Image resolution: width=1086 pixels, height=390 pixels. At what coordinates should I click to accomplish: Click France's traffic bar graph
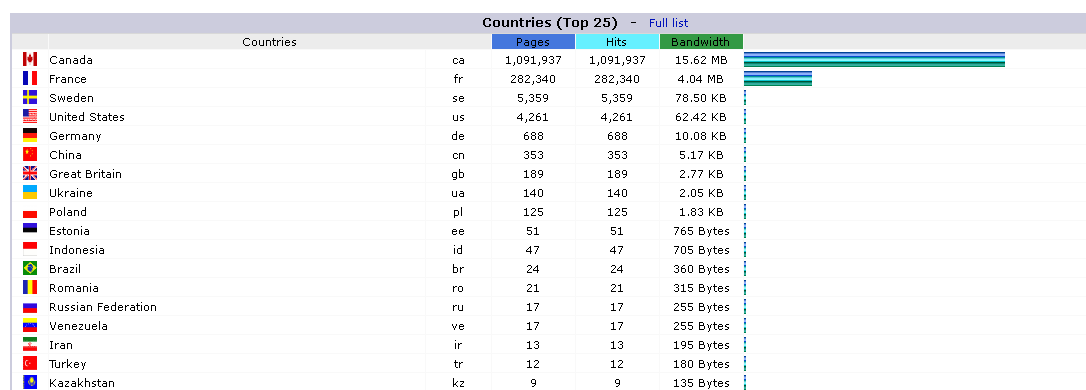pos(778,78)
